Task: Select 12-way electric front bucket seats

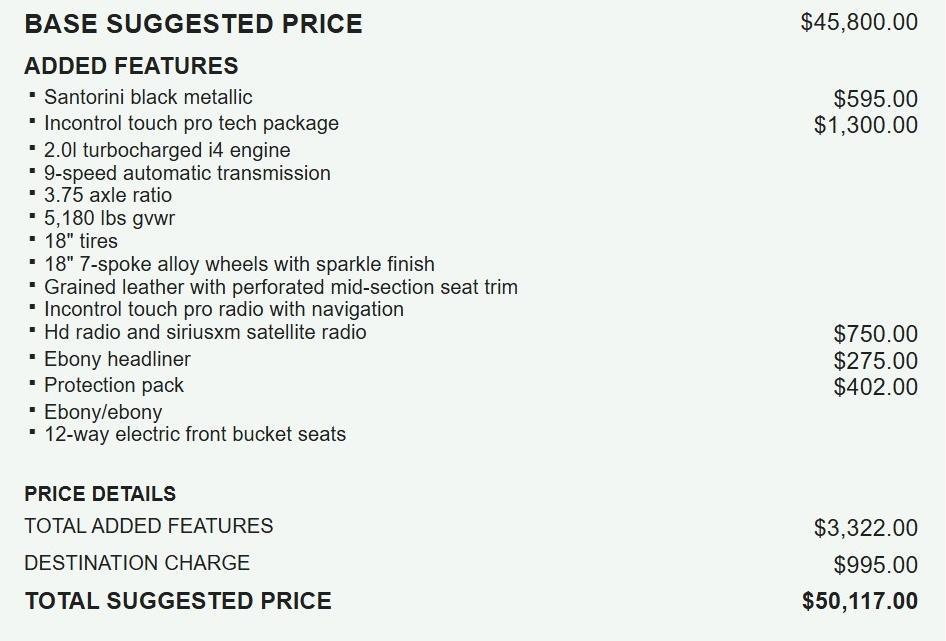Action: click(x=195, y=434)
